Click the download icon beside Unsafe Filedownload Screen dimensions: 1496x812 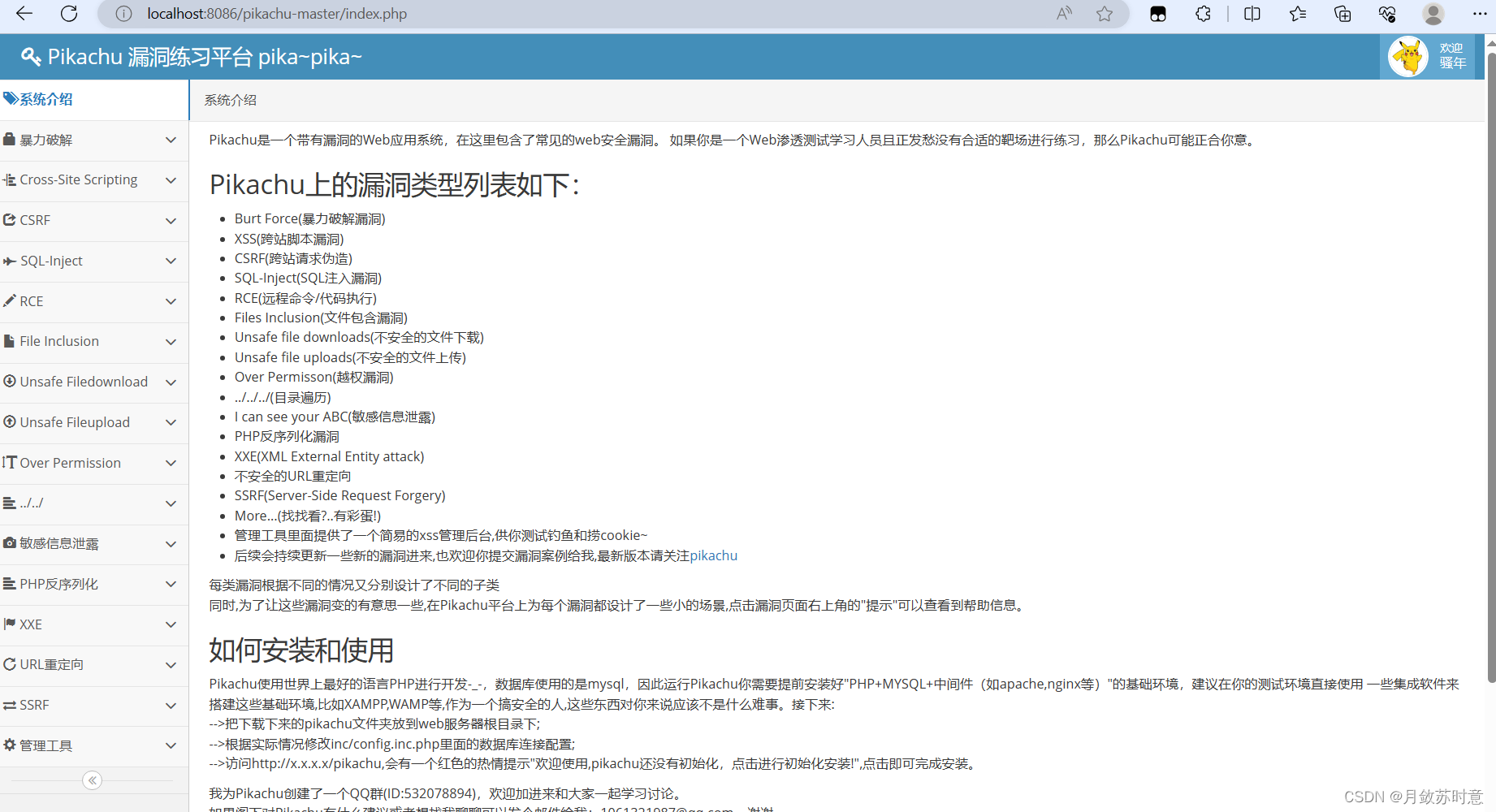(10, 381)
